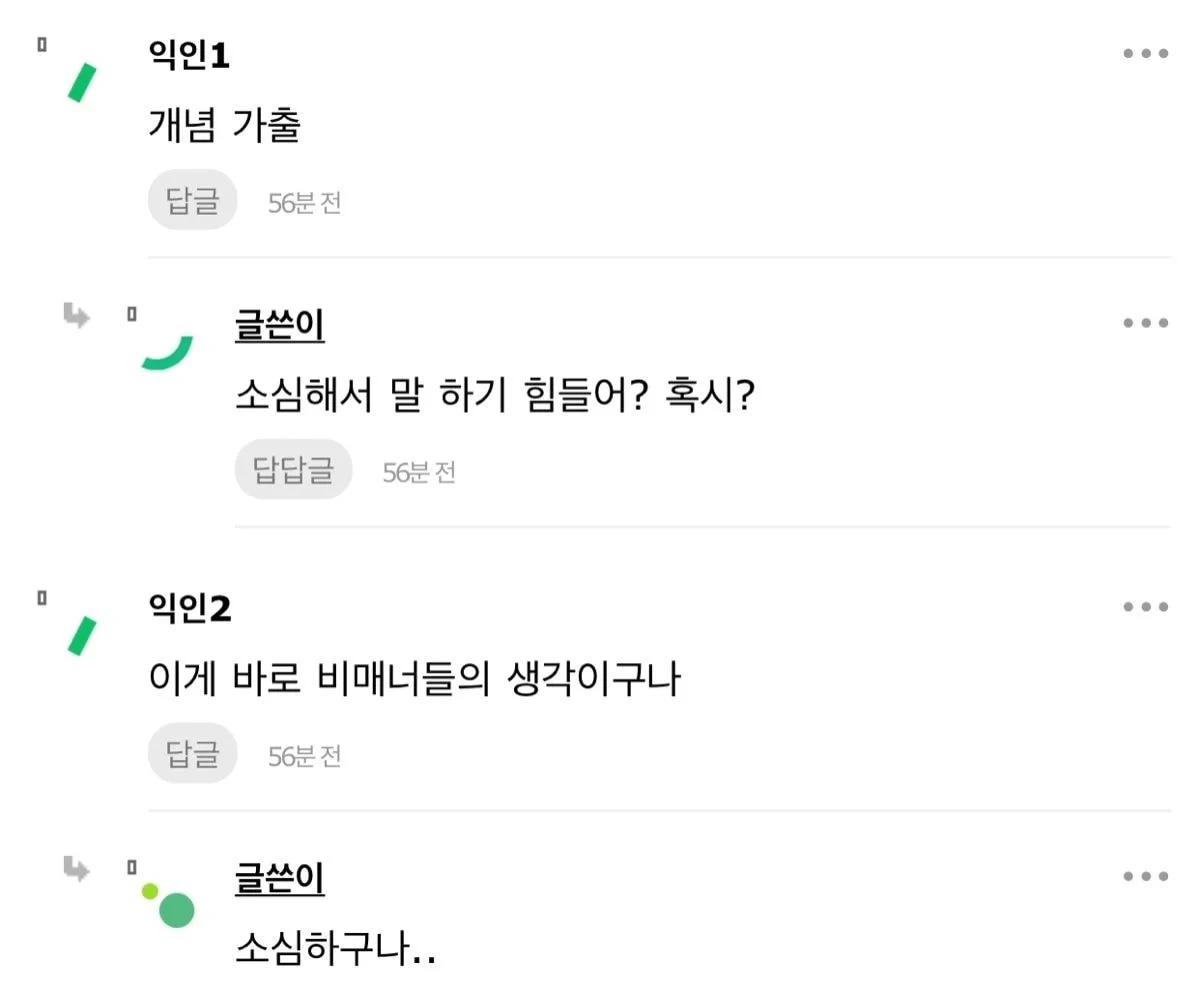This screenshot has height=991, width=1200.
Task: Click 글쓴이's smile-shaped profile avatar
Action: (x=169, y=350)
